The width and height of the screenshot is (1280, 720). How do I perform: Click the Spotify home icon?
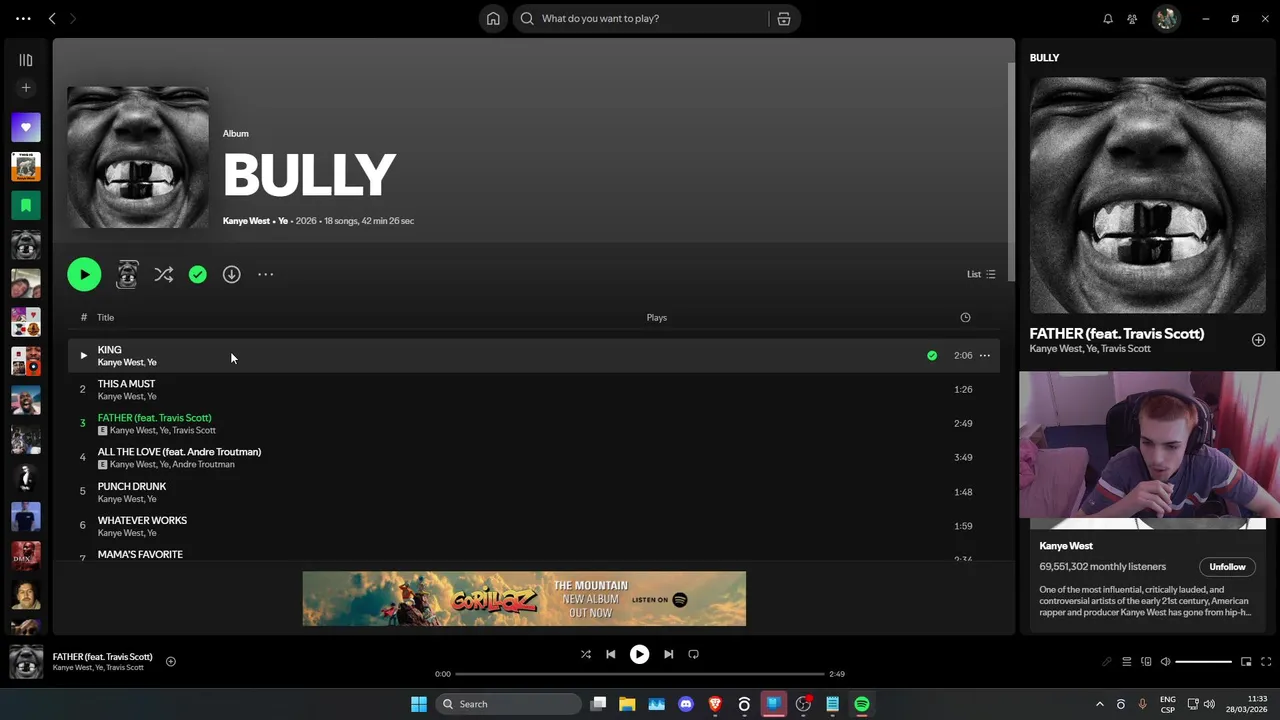[493, 18]
